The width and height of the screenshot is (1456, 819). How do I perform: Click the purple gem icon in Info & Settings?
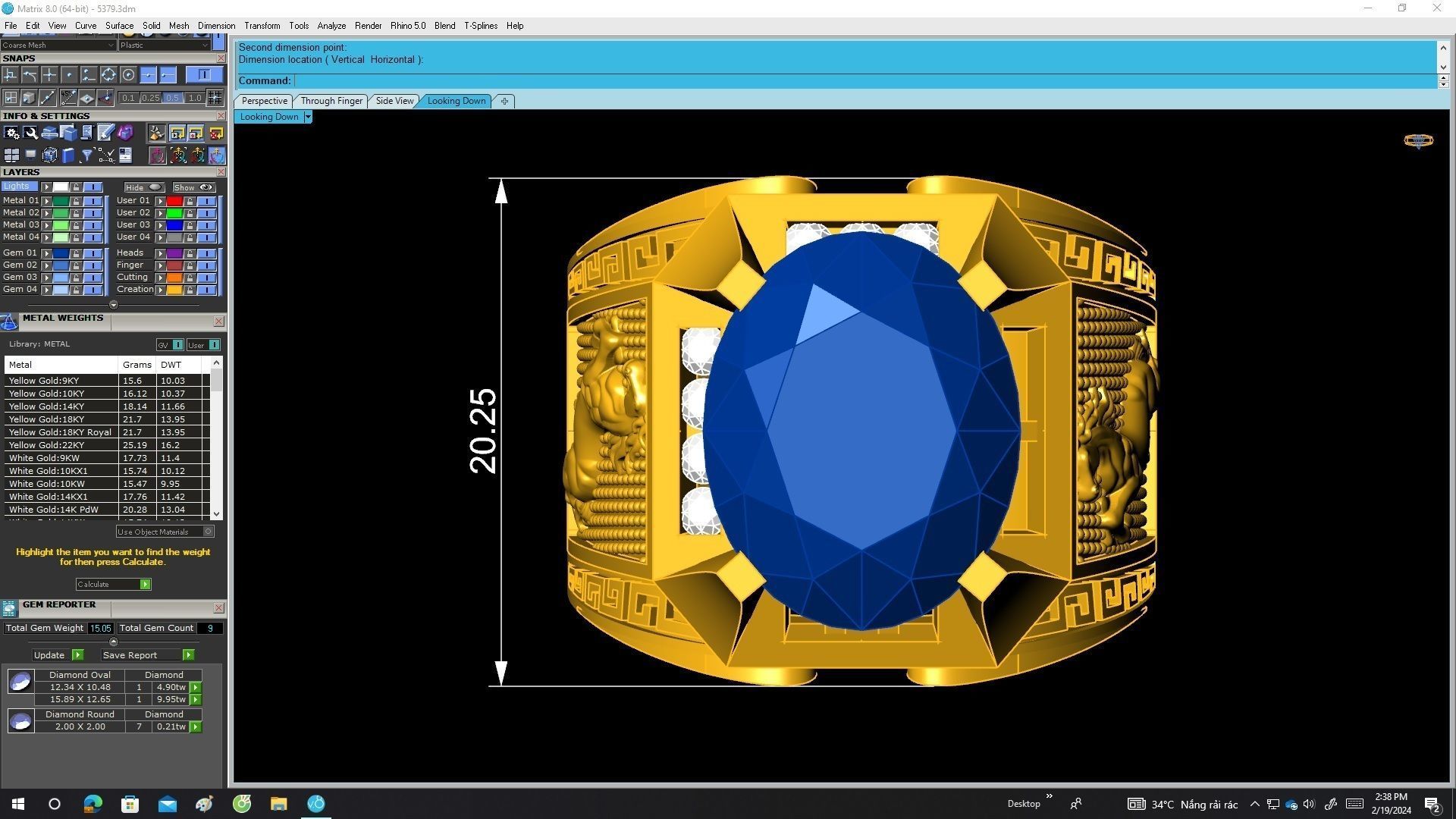point(124,133)
